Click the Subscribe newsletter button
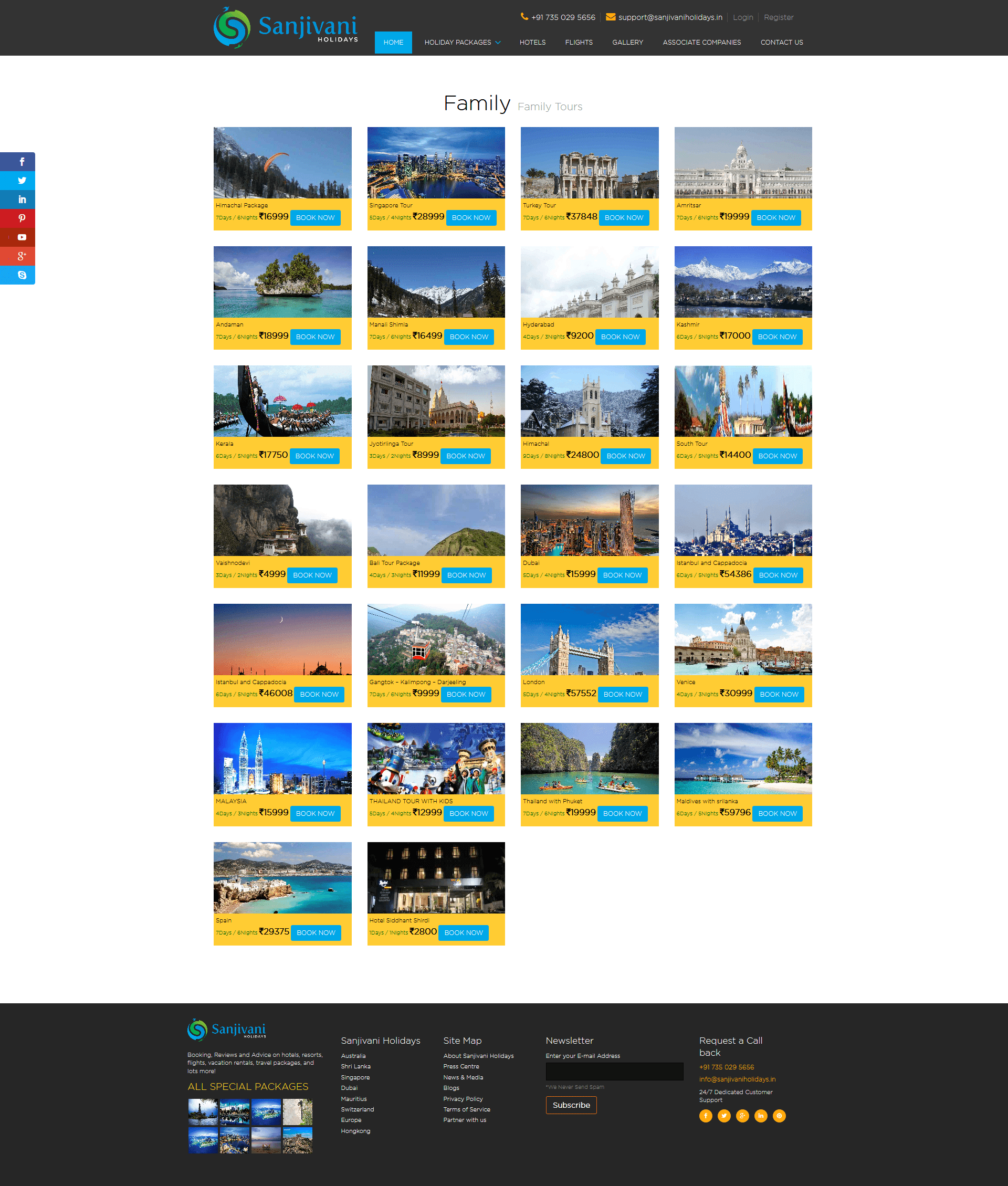The width and height of the screenshot is (1008, 1186). pos(571,1105)
